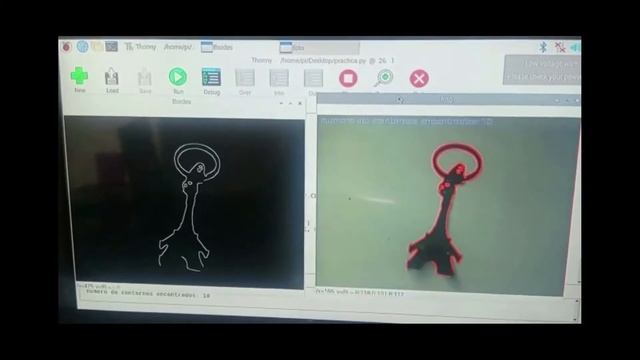
Task: Switch to the highlighted taskbar window entry
Action: point(319,48)
